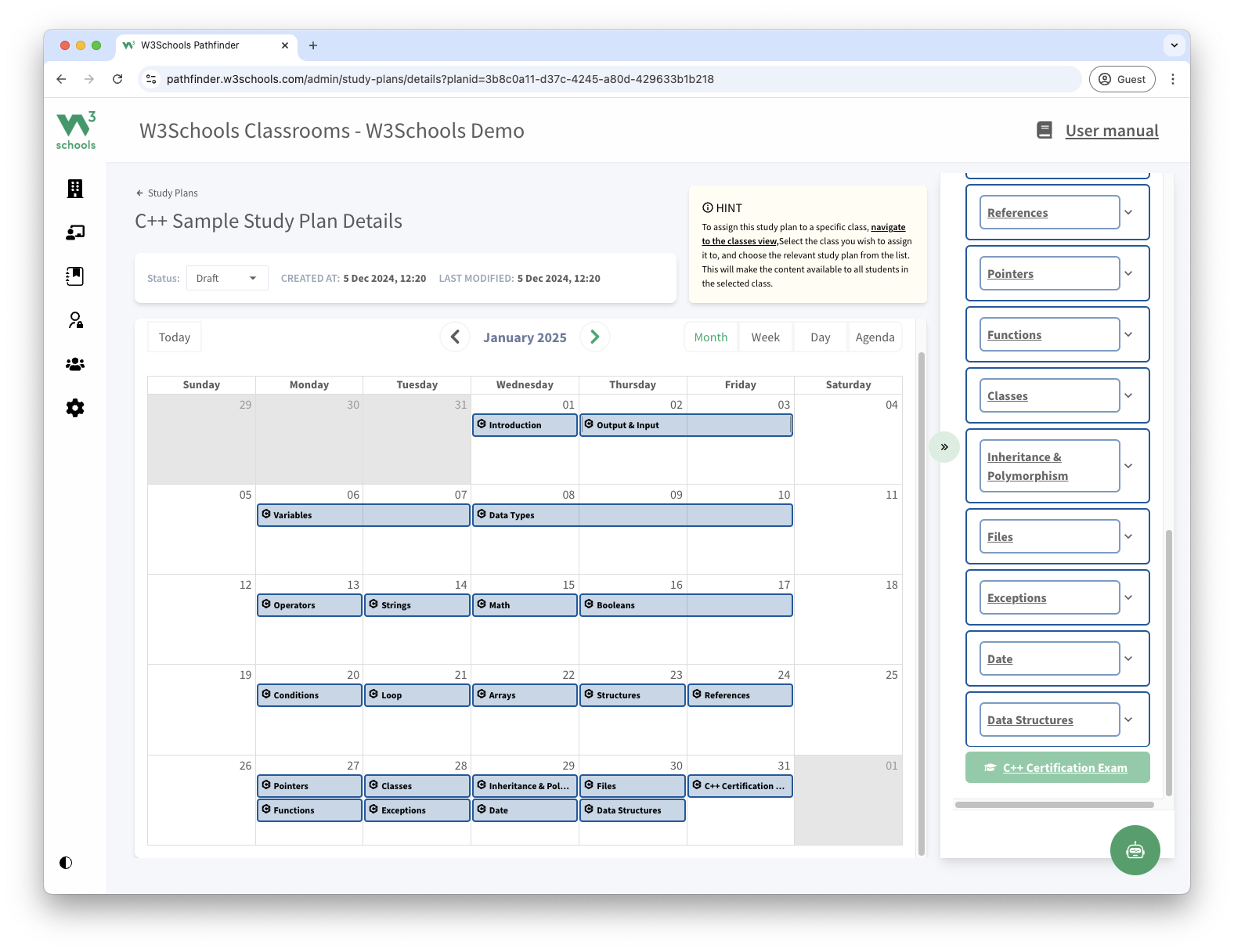
Task: Open the chatbot assistant button
Action: coord(1135,850)
